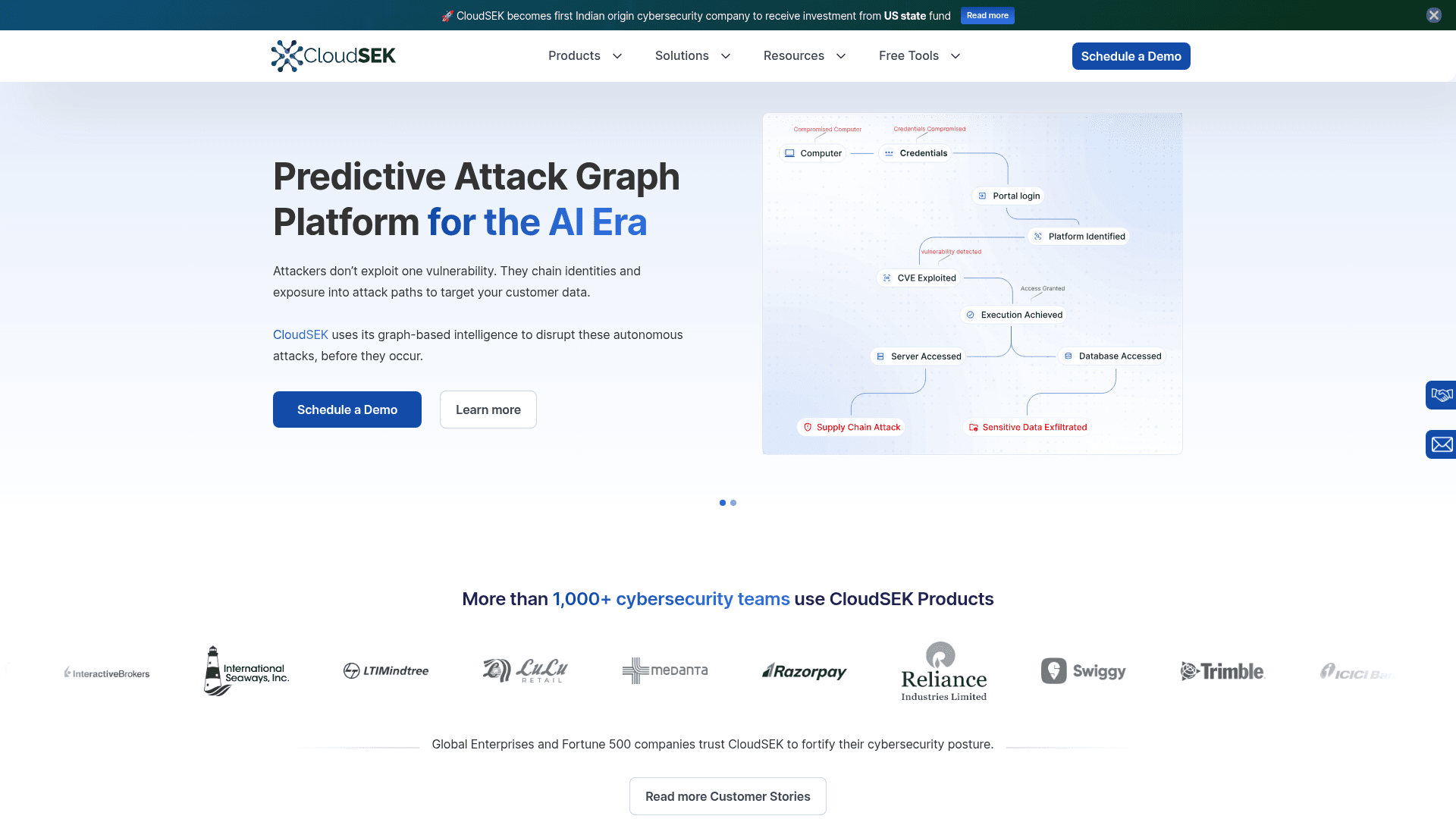Viewport: 1456px width, 819px height.
Task: Click the Supply Chain Attack node
Action: (x=851, y=428)
